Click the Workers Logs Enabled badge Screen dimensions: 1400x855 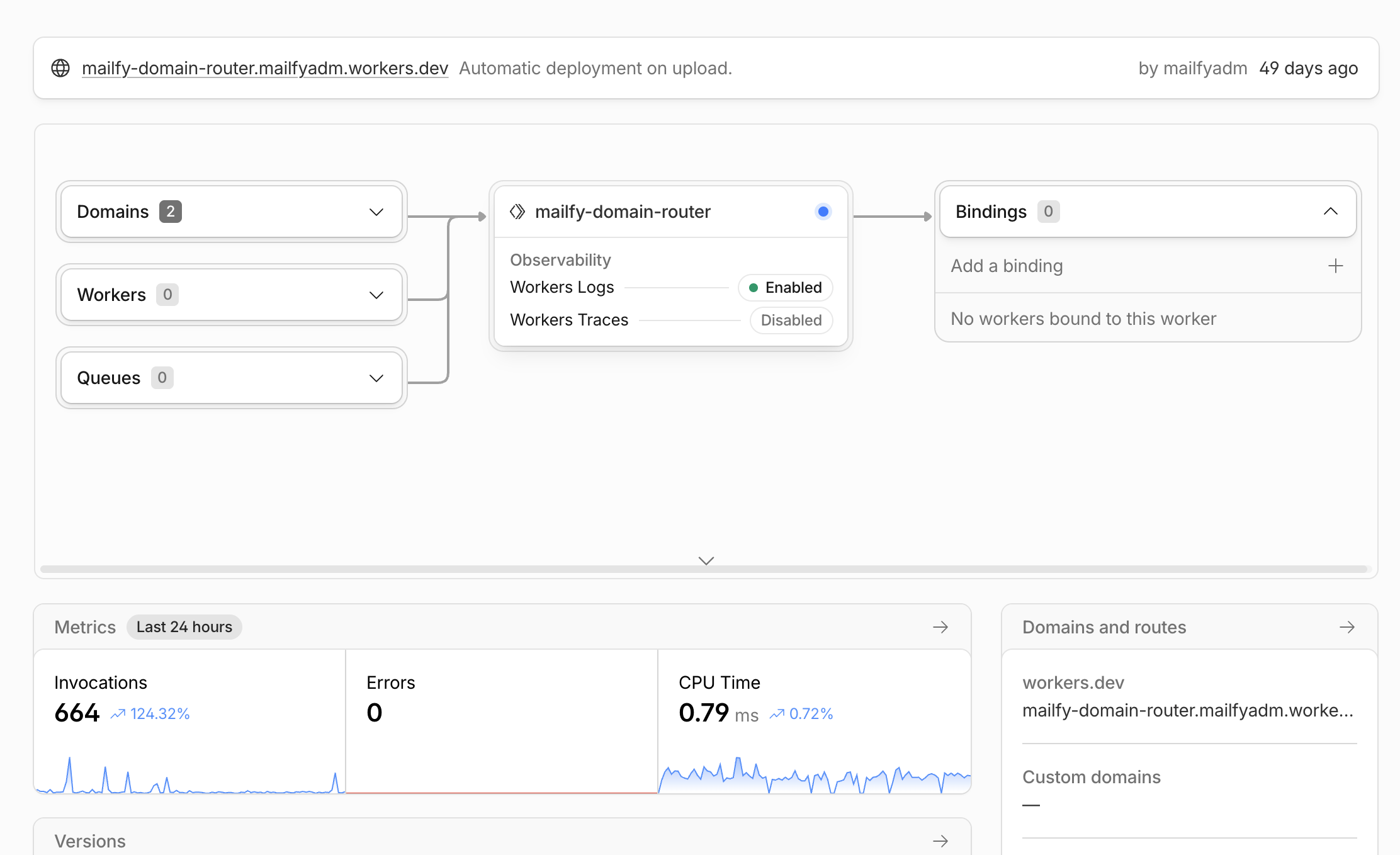coord(785,288)
